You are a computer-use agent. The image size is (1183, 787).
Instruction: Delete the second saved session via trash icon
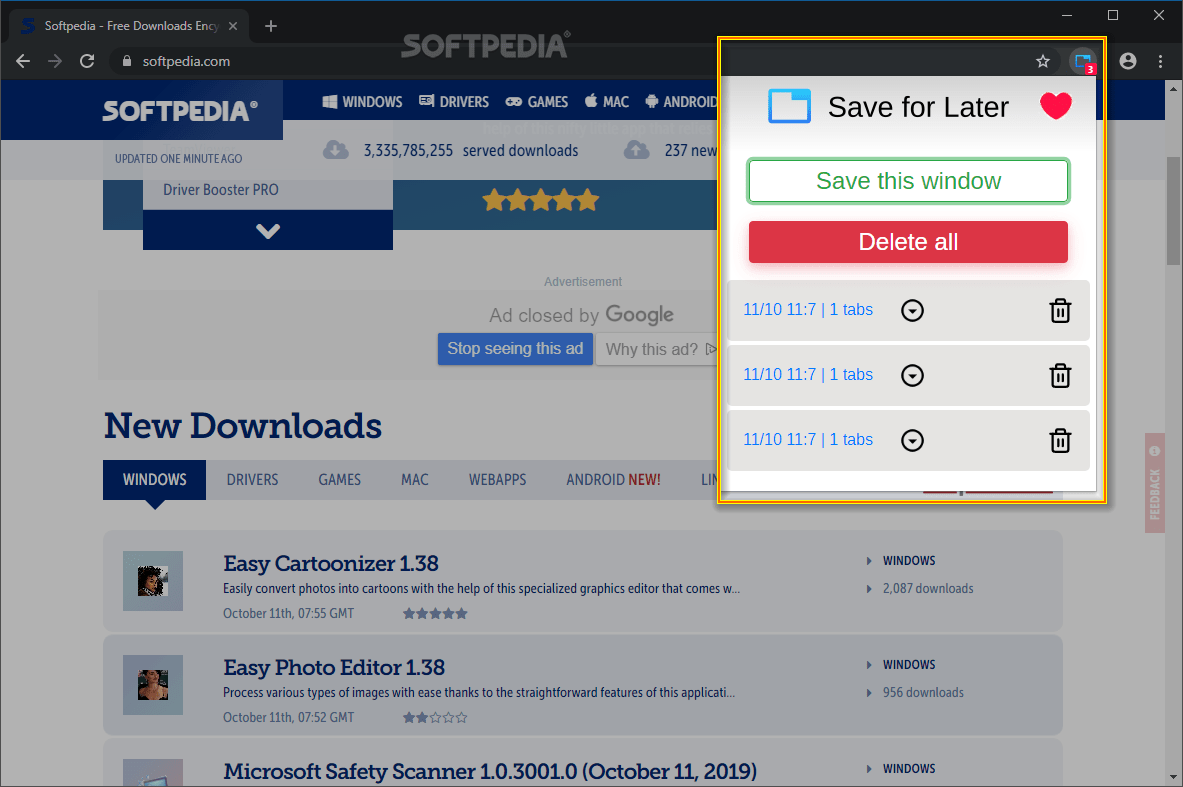point(1060,375)
